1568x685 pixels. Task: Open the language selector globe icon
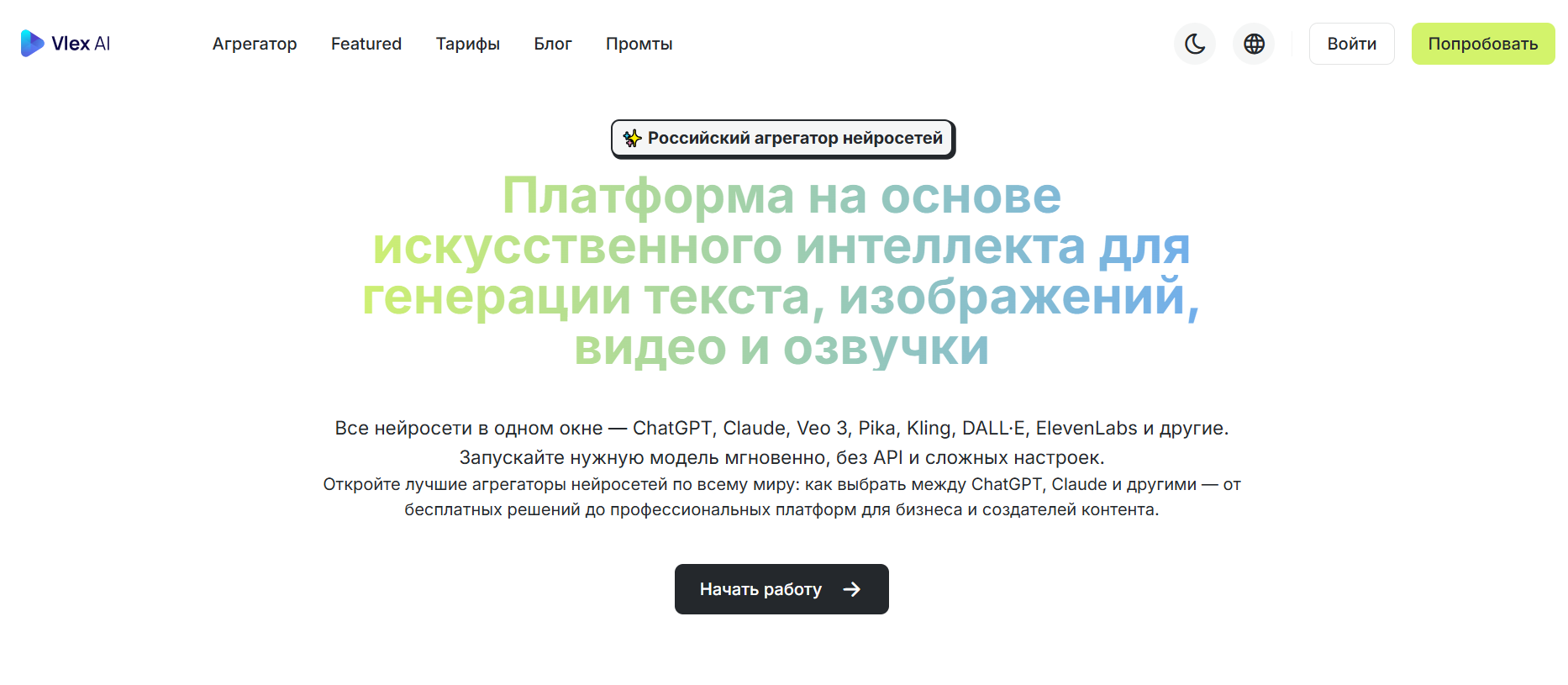pyautogui.click(x=1254, y=44)
